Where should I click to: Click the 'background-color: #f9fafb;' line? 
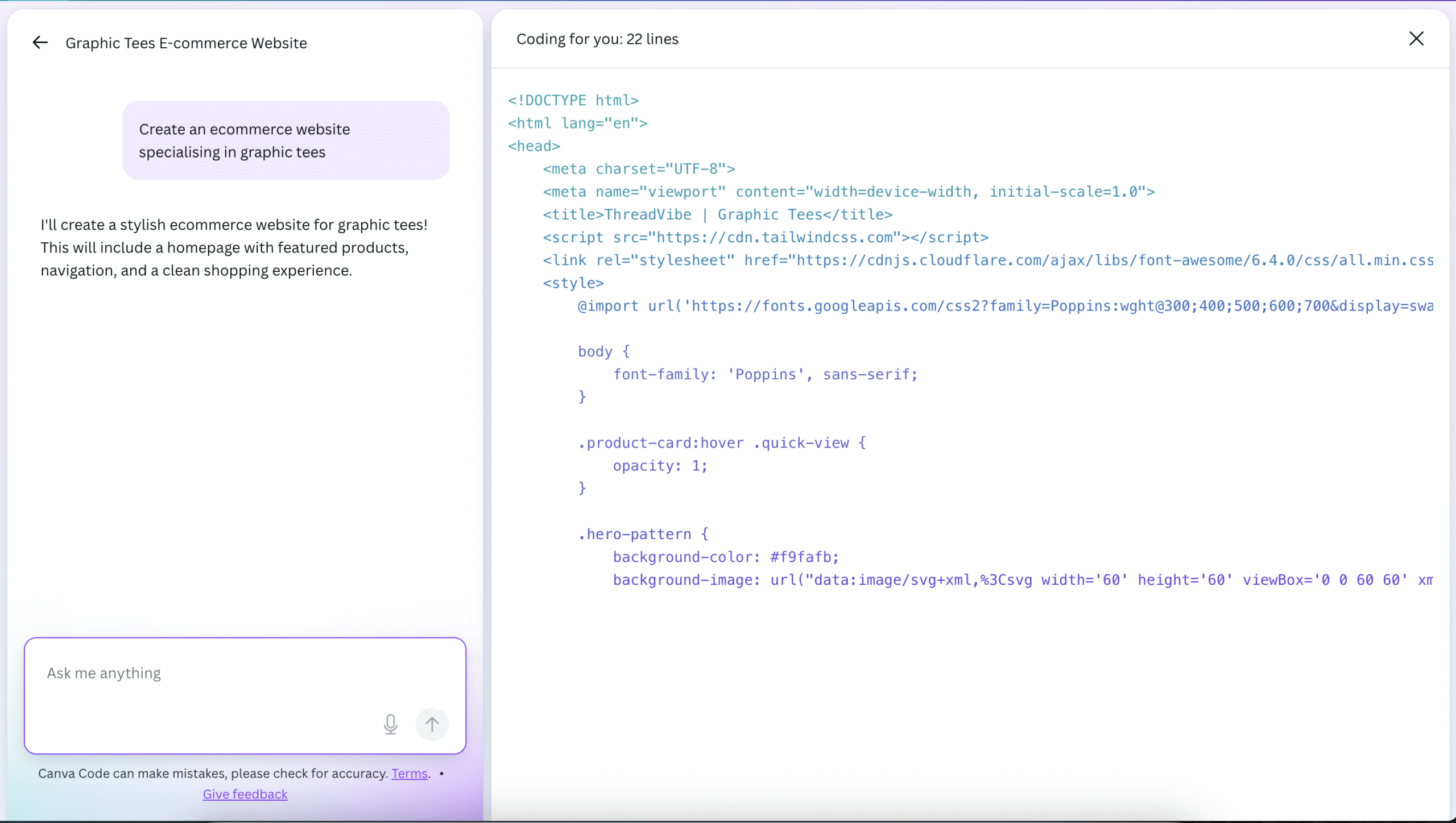(x=726, y=557)
